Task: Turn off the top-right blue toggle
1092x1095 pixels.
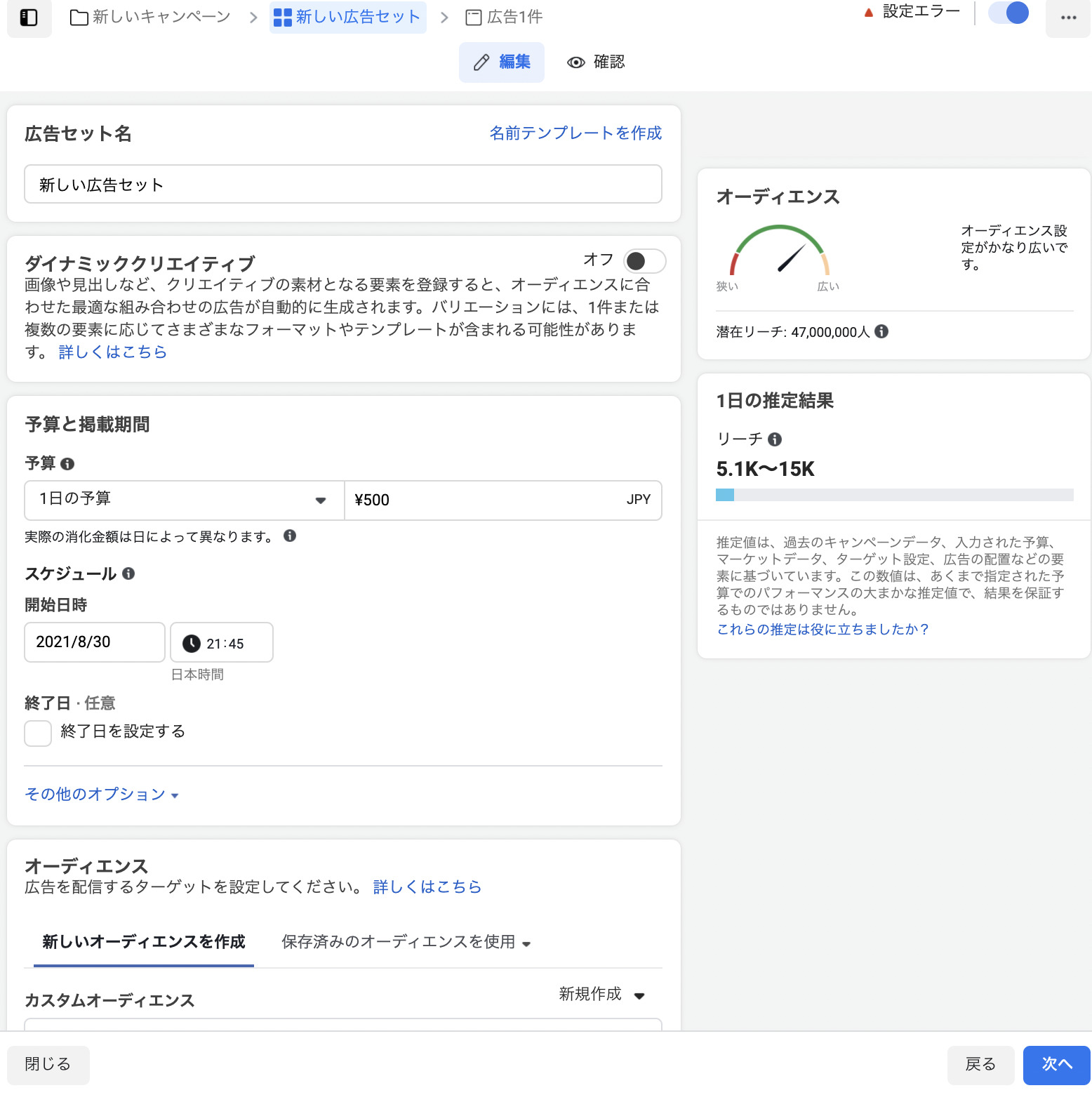Action: [x=1008, y=13]
